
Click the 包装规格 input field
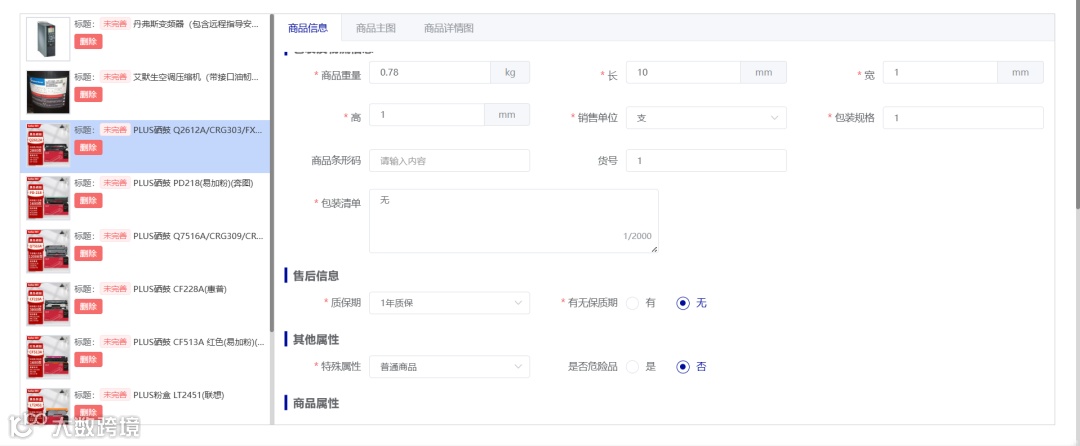click(x=963, y=118)
